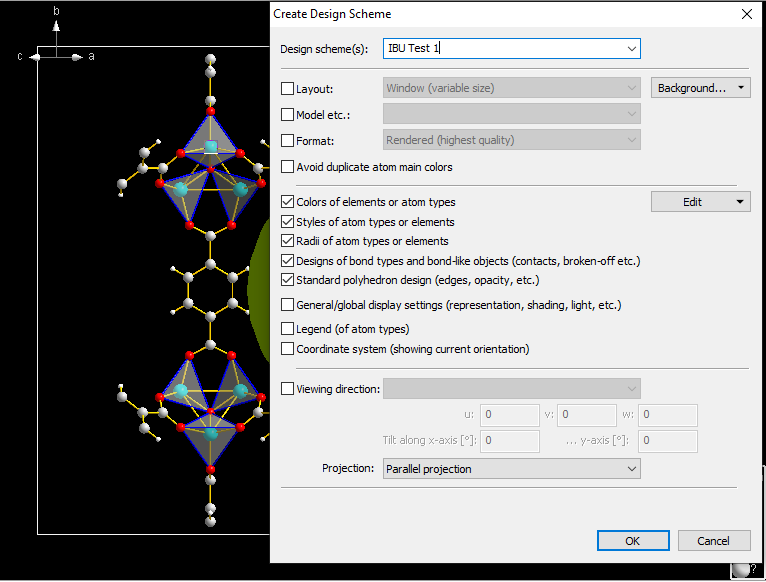Enable the Legend (of atom types) checkbox

288,329
